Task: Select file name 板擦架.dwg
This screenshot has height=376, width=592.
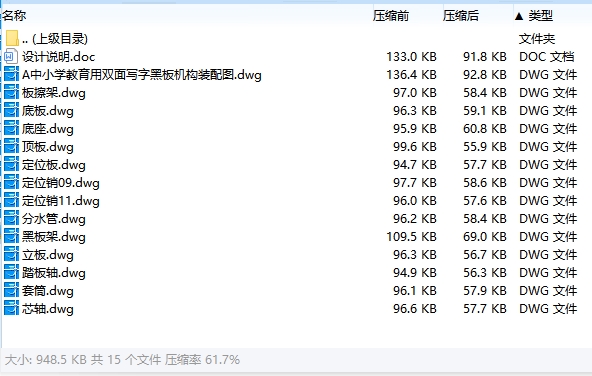Action: (x=54, y=93)
